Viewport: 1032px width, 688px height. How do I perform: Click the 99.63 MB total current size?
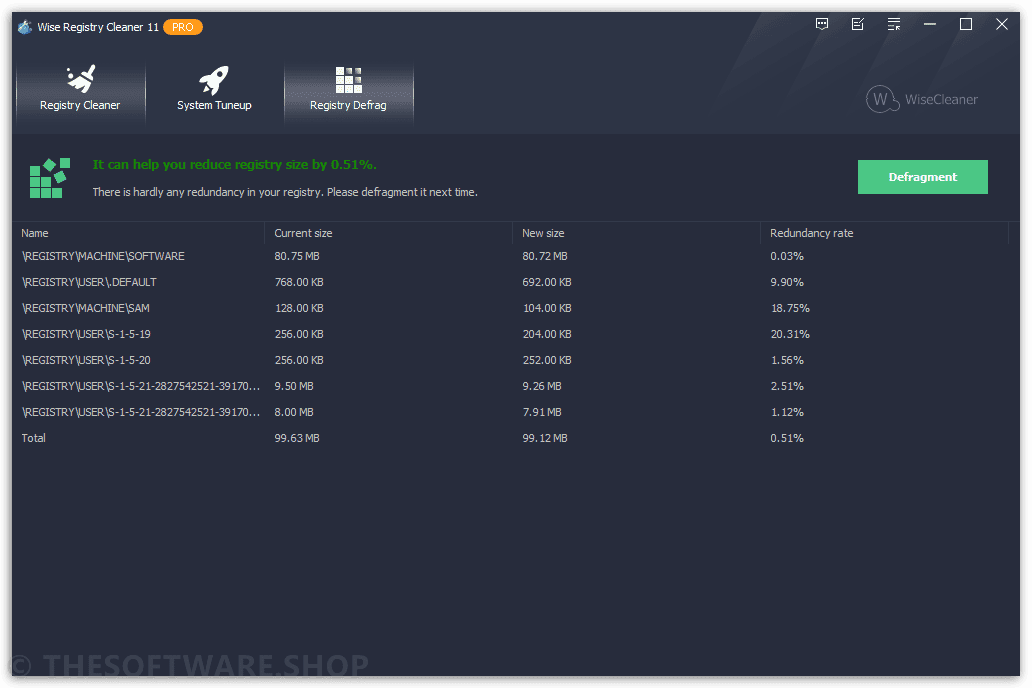point(297,438)
